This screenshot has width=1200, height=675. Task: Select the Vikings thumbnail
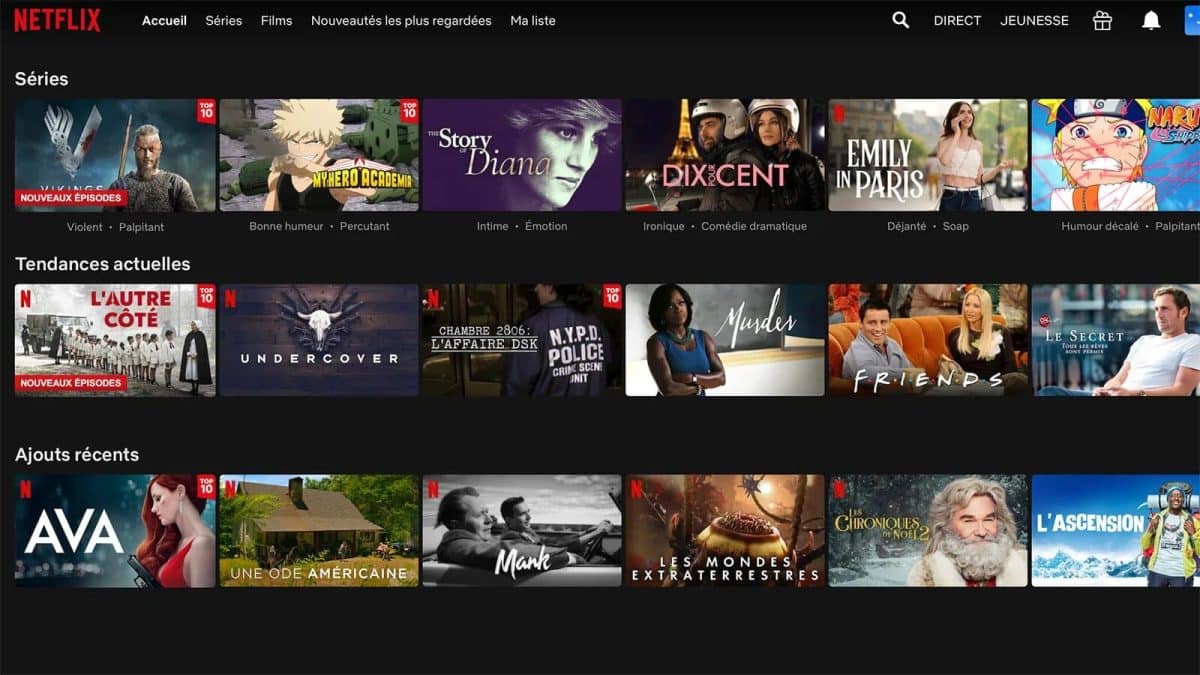(x=115, y=155)
